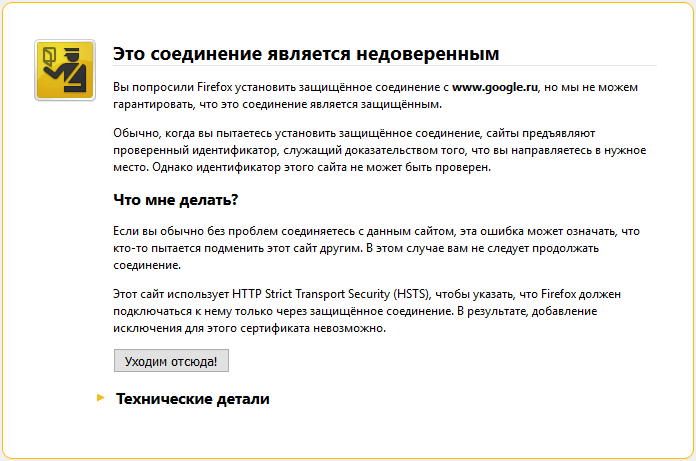Screen dimensions: 696x461
Task: Click the separator line under the main heading
Action: 385,66
